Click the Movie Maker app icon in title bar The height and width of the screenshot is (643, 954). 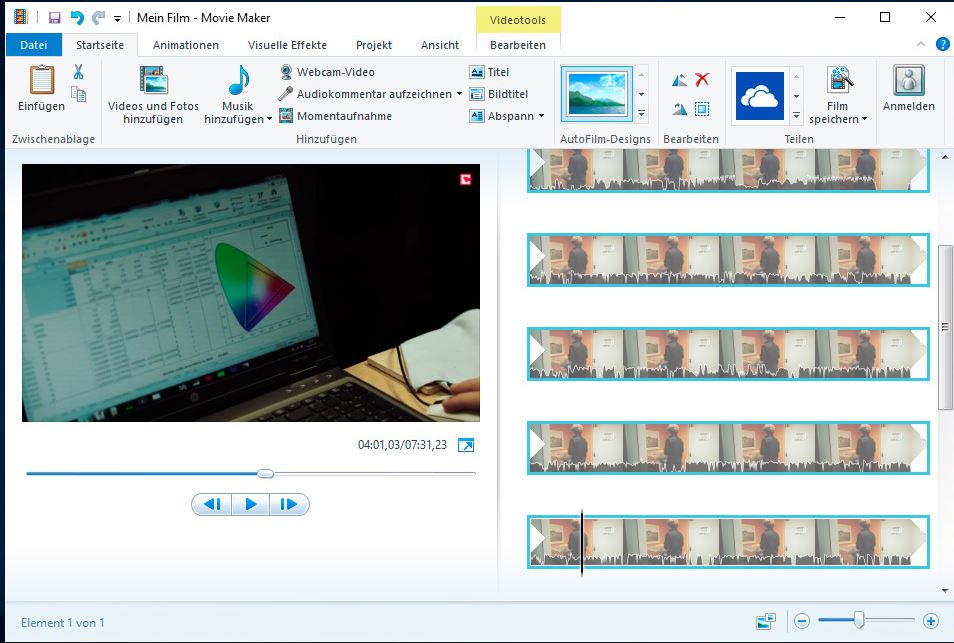tap(21, 17)
